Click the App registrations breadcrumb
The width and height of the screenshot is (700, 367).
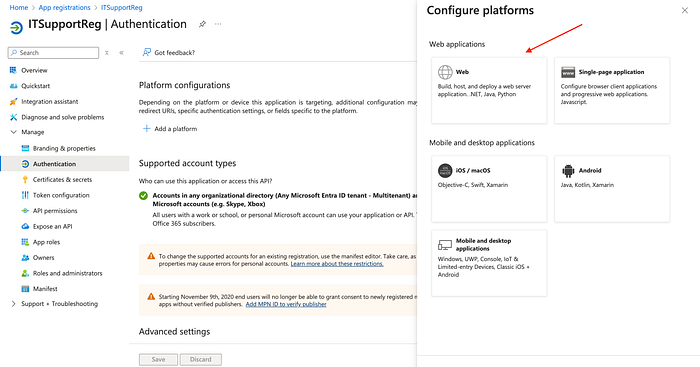tap(64, 8)
